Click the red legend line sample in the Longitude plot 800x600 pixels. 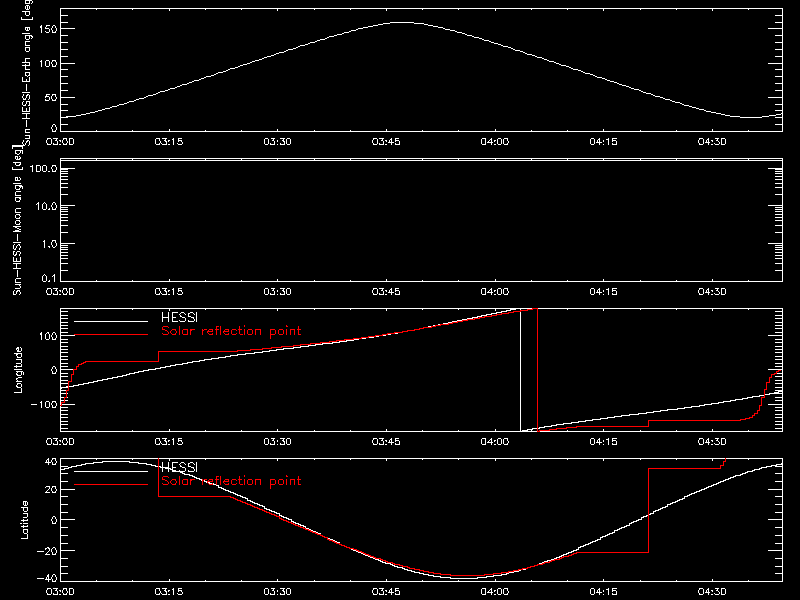pyautogui.click(x=111, y=335)
